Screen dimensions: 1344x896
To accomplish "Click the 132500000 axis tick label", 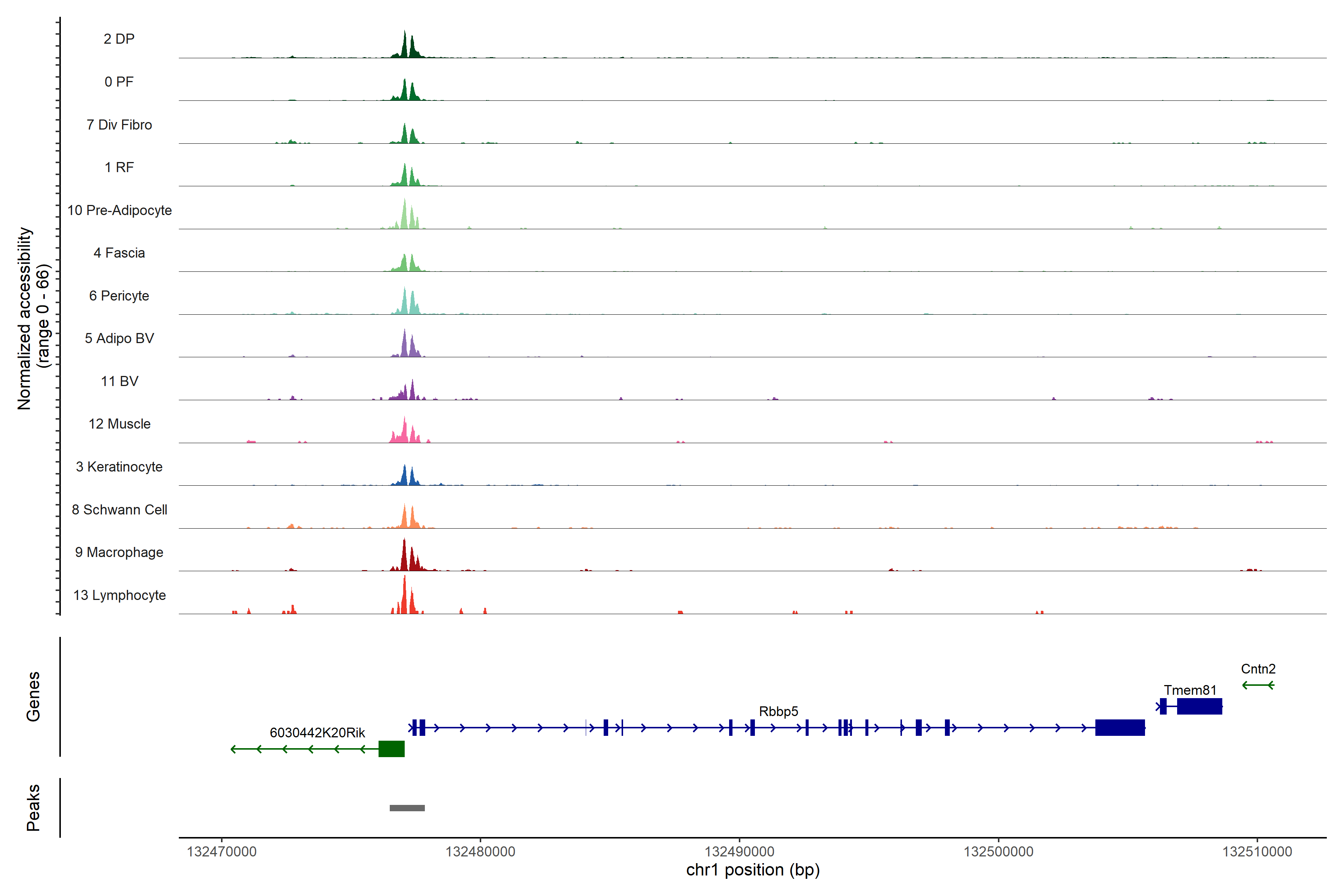I will point(998,852).
